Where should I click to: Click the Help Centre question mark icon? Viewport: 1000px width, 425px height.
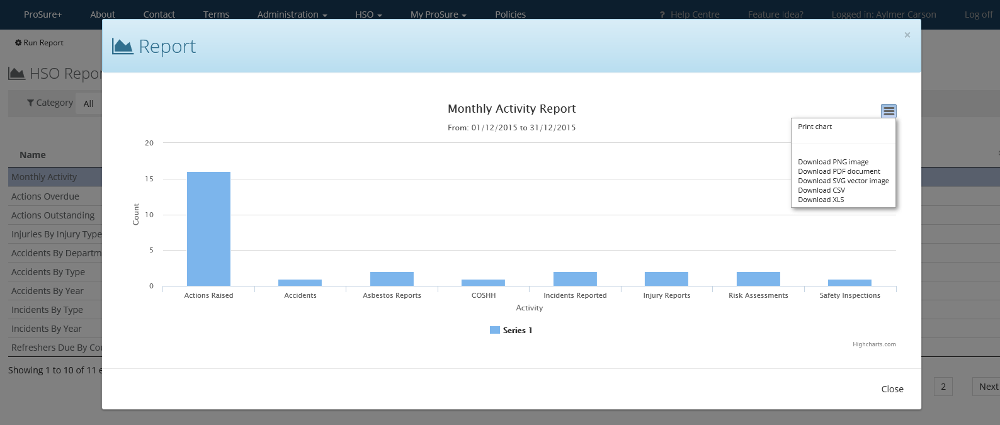click(x=663, y=15)
